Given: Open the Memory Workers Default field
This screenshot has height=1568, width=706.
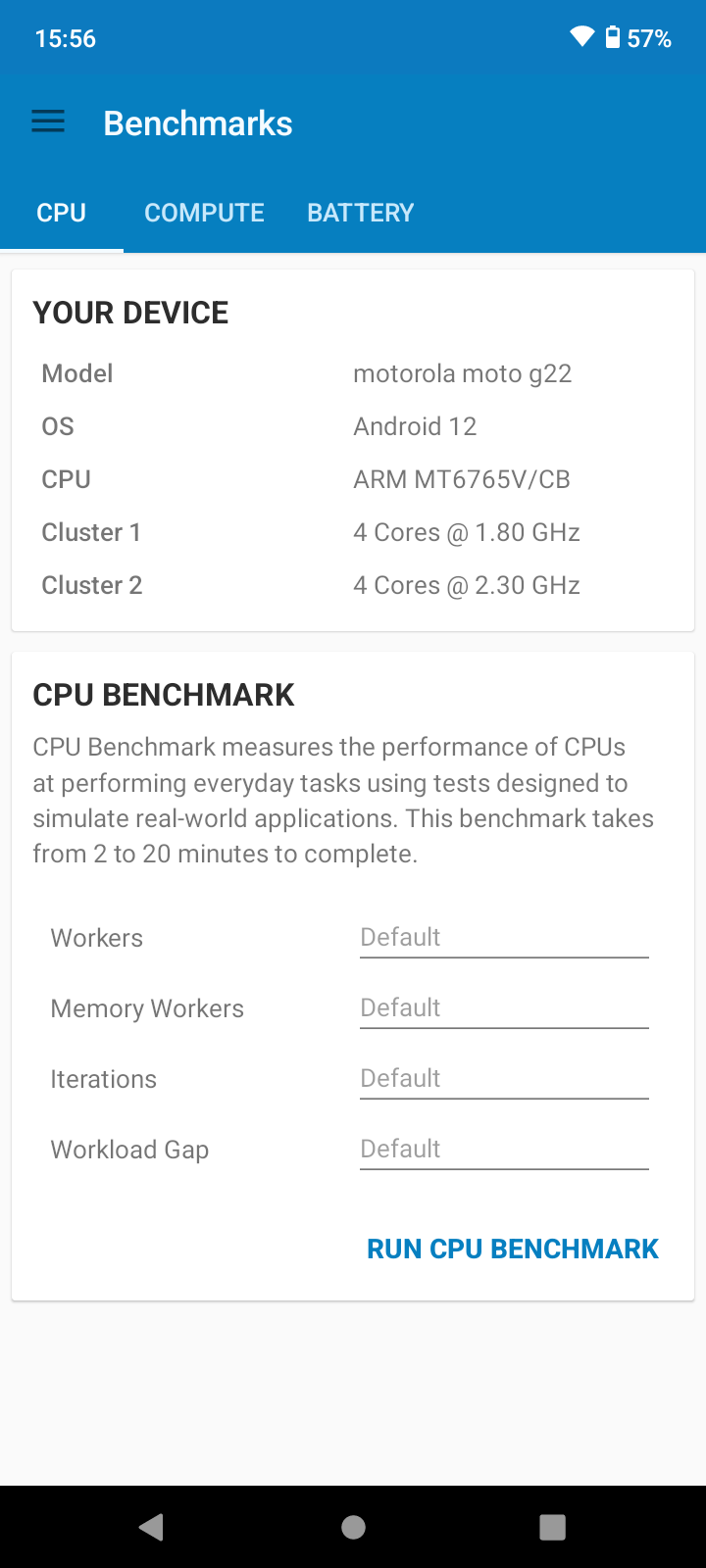Looking at the screenshot, I should click(504, 1008).
